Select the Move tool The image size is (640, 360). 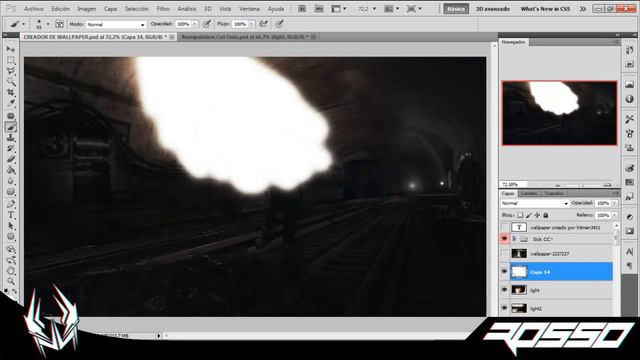[x=11, y=49]
